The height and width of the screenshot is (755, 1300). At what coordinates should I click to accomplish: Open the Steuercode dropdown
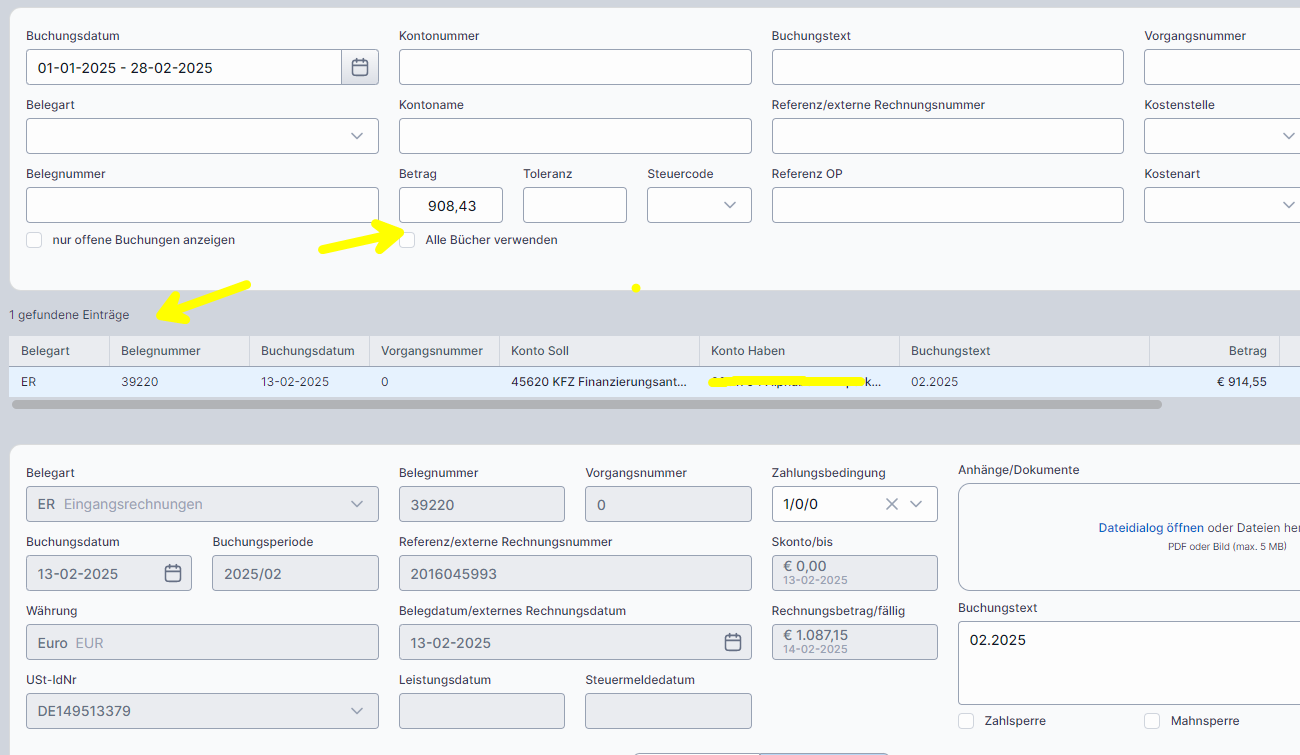point(729,205)
